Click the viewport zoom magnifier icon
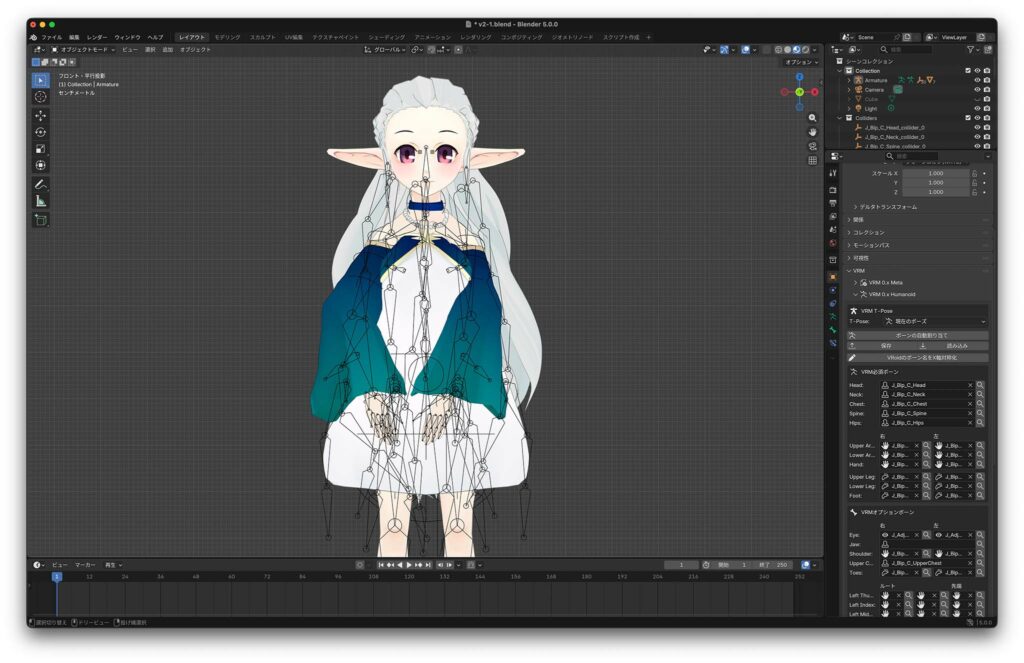The height and width of the screenshot is (663, 1024). [813, 118]
